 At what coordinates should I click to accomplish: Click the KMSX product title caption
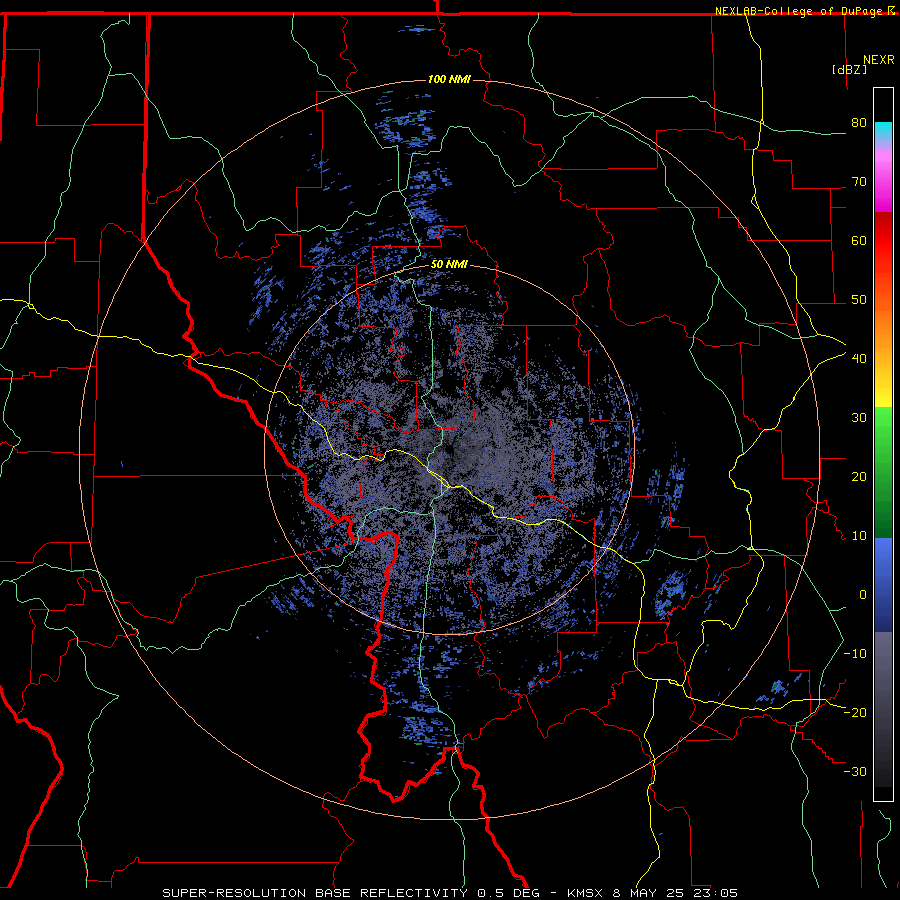click(x=449, y=893)
